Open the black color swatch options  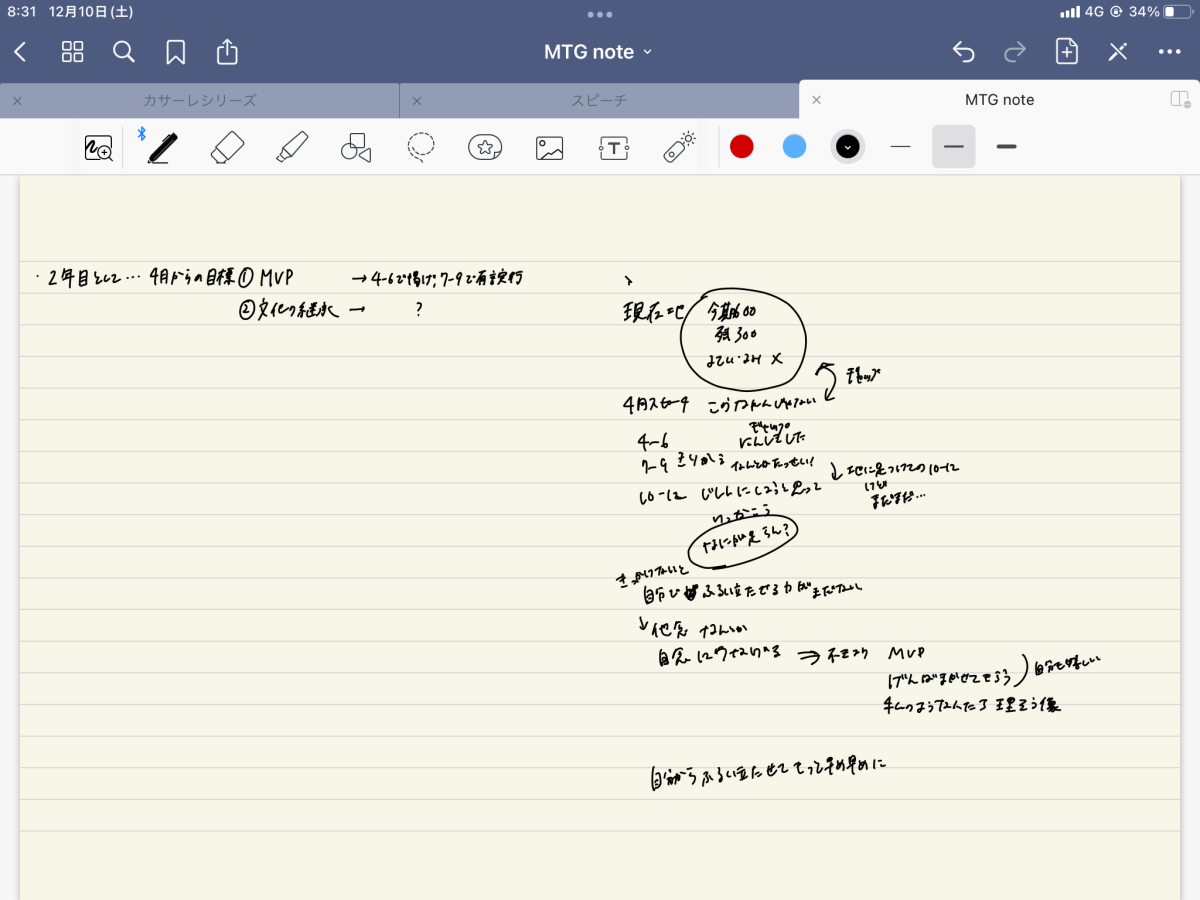[847, 147]
